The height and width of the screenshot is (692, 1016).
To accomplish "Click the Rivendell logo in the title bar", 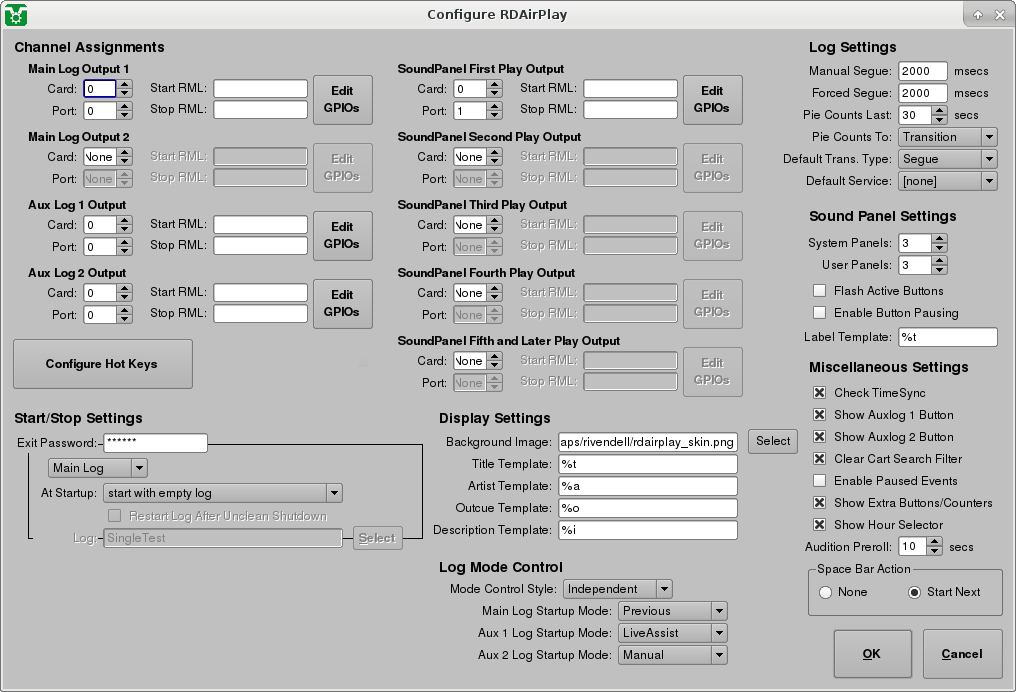I will 14,14.
